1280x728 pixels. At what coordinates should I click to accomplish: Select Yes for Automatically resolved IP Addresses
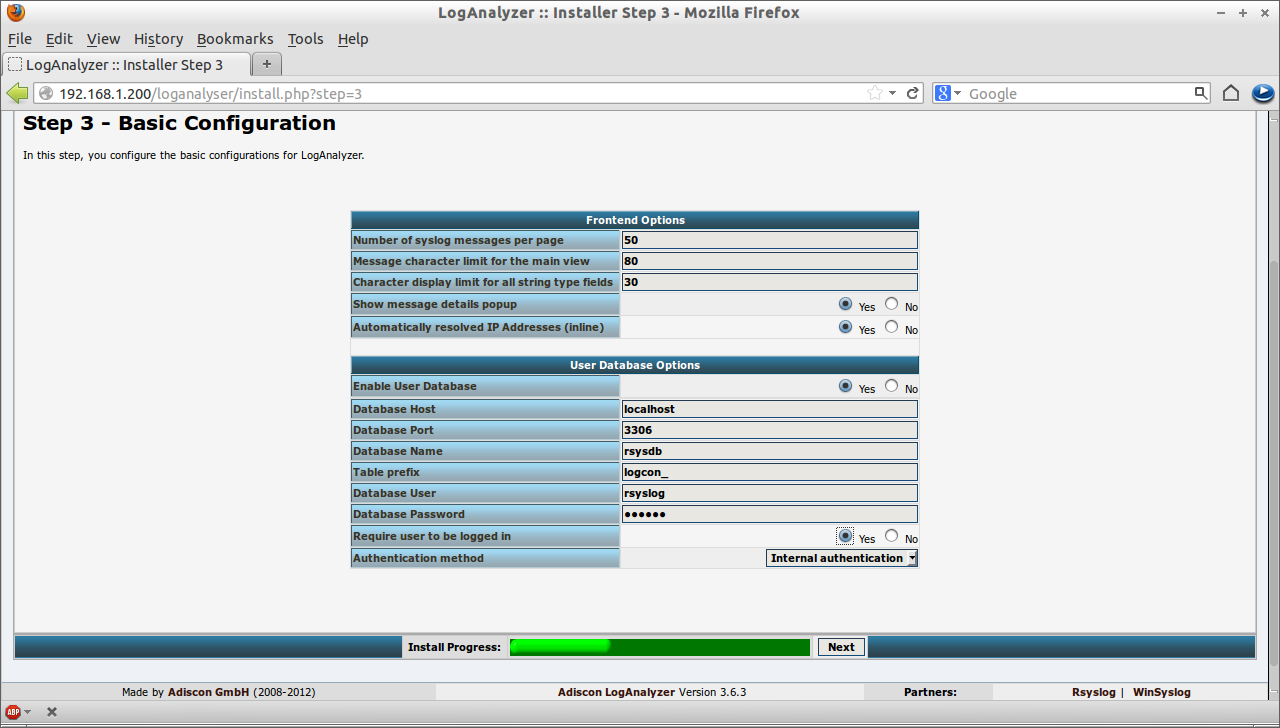click(x=846, y=327)
